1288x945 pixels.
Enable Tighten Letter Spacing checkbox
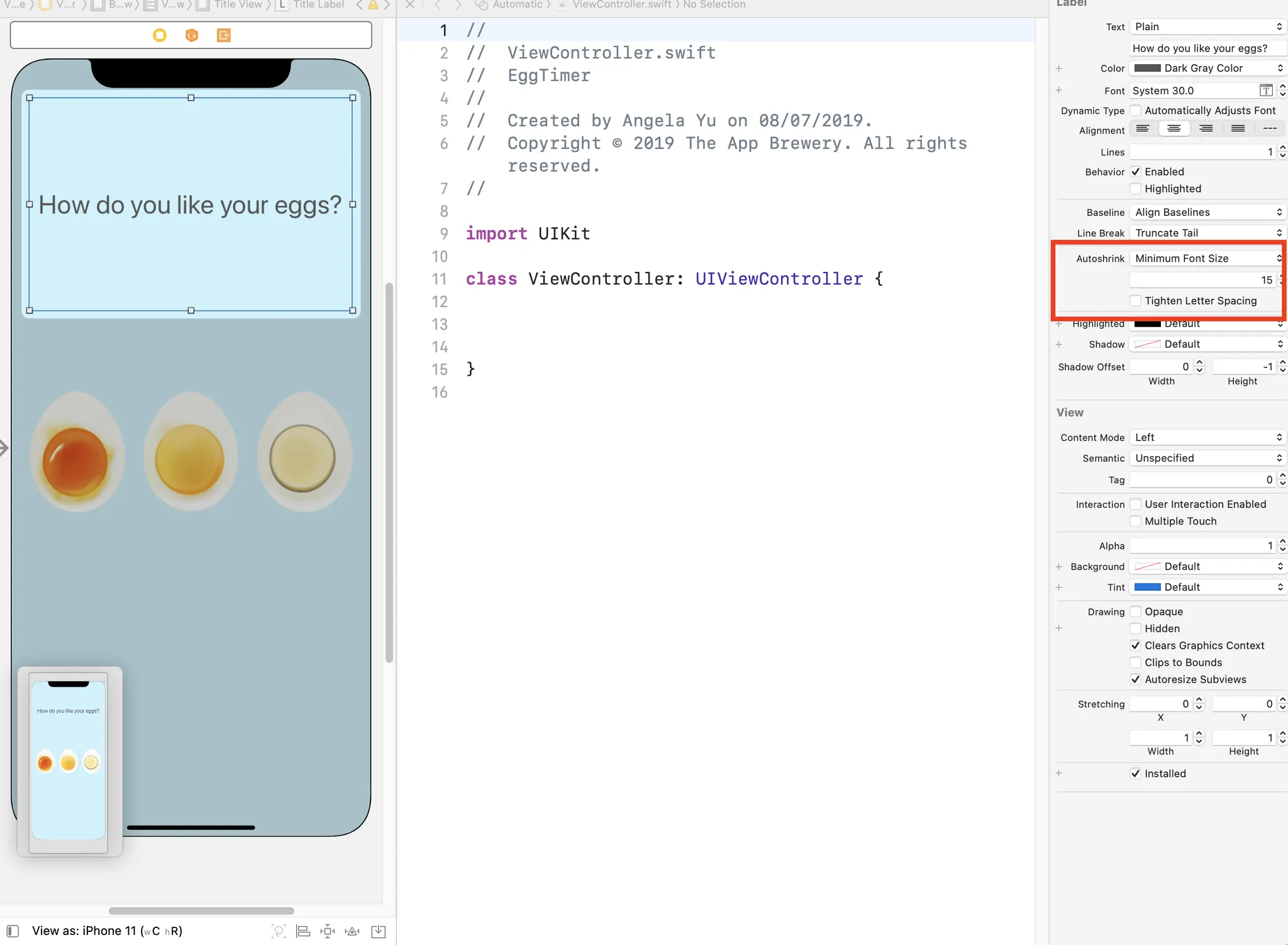pos(1136,301)
